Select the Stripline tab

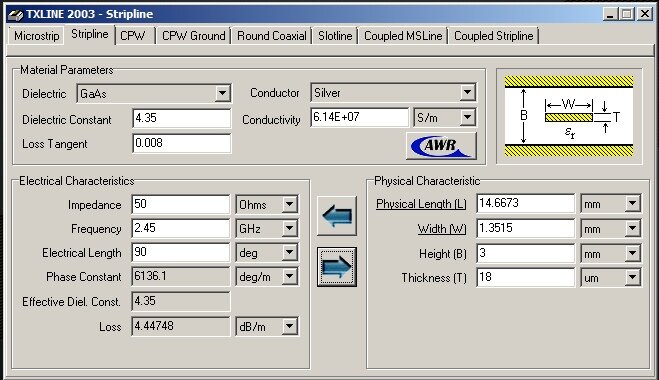pos(90,34)
